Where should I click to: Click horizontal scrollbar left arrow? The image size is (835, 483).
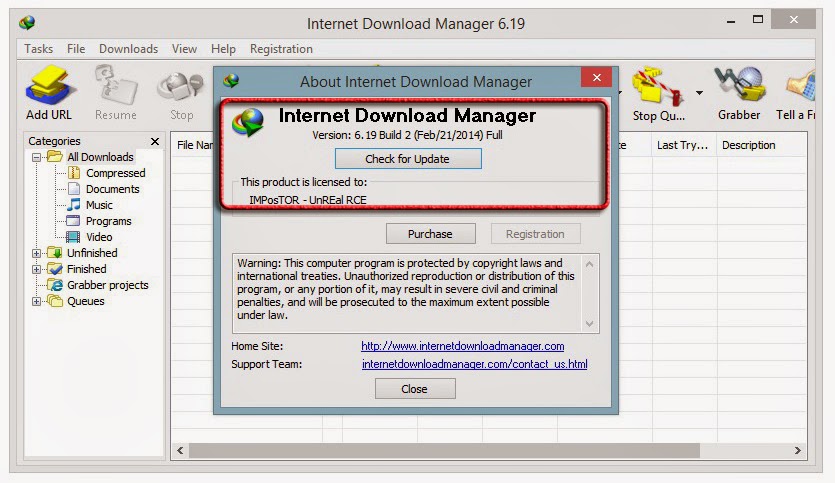pos(180,451)
